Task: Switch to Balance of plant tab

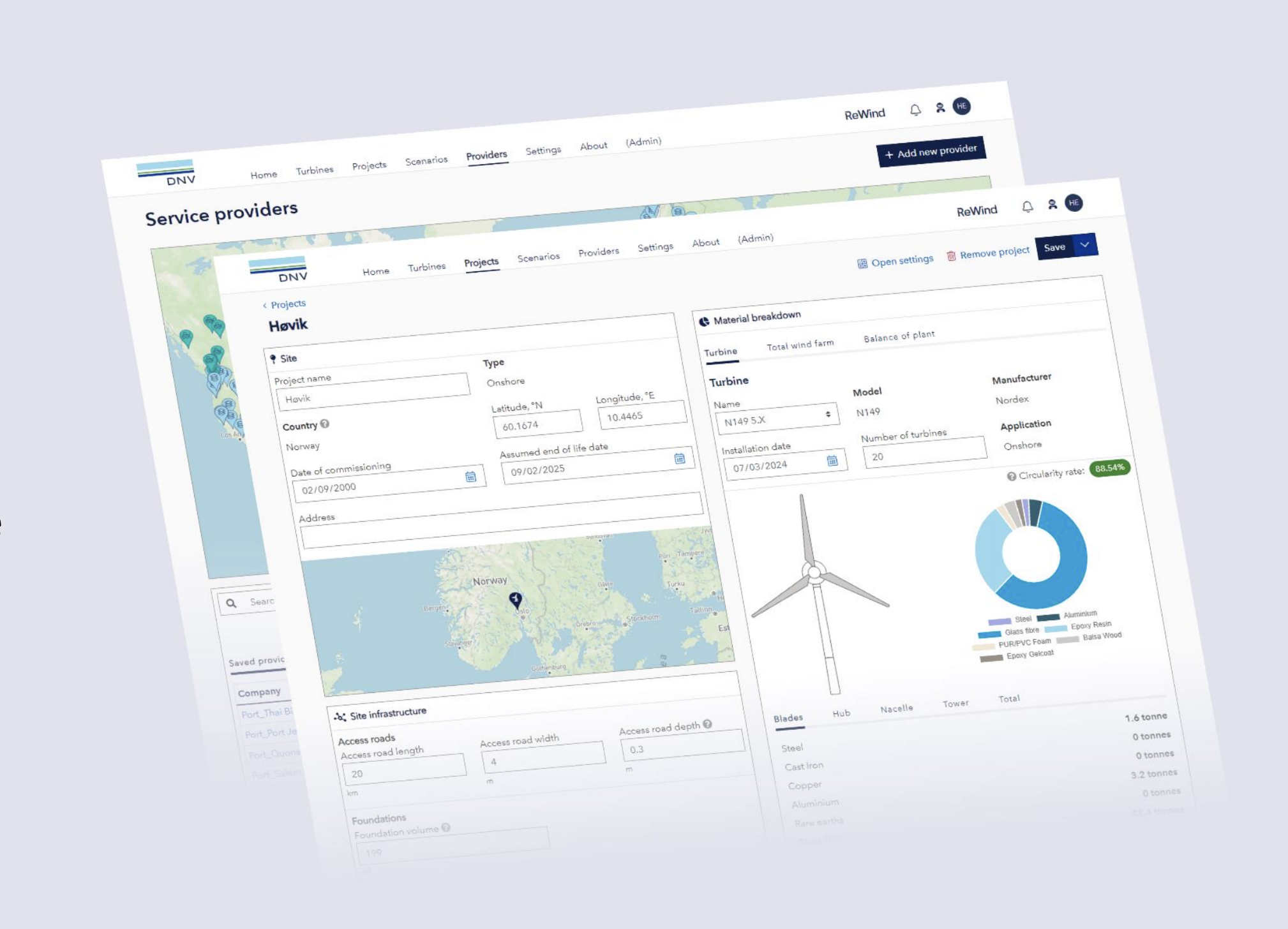Action: pyautogui.click(x=899, y=336)
